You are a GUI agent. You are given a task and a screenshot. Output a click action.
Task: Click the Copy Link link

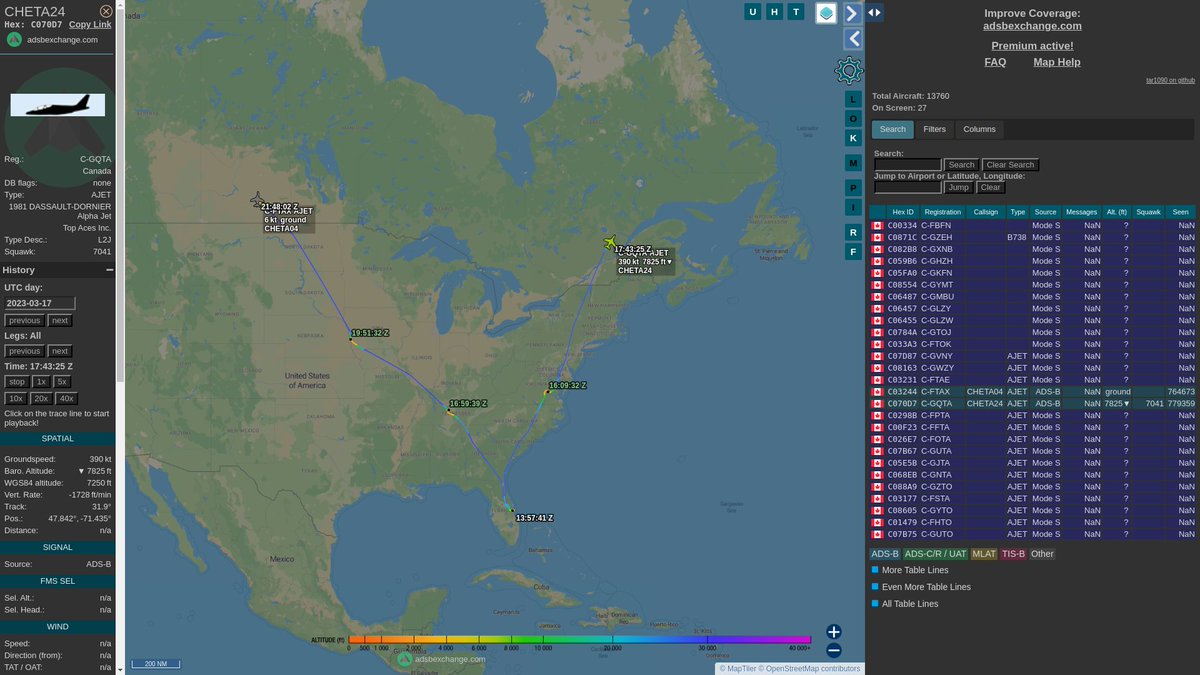[90, 24]
